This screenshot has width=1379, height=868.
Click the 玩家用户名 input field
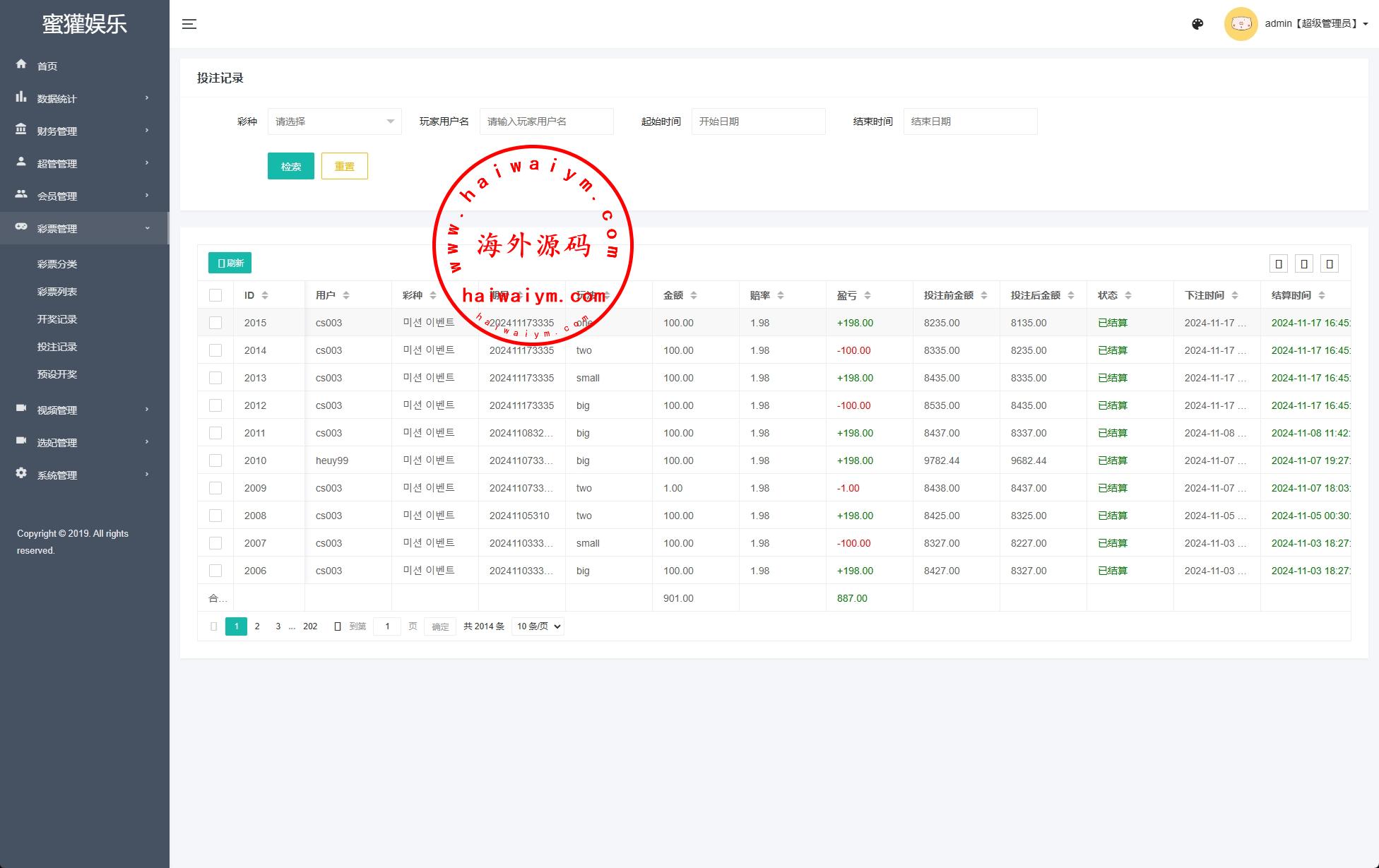(546, 121)
